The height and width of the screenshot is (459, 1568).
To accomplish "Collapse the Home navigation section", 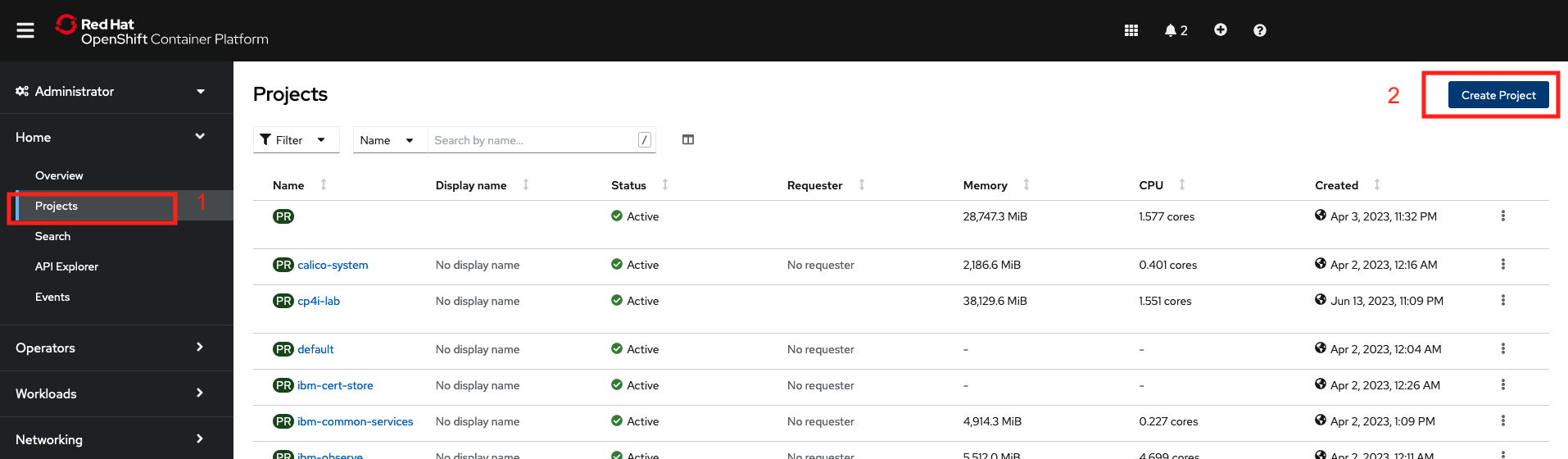I will [x=116, y=137].
